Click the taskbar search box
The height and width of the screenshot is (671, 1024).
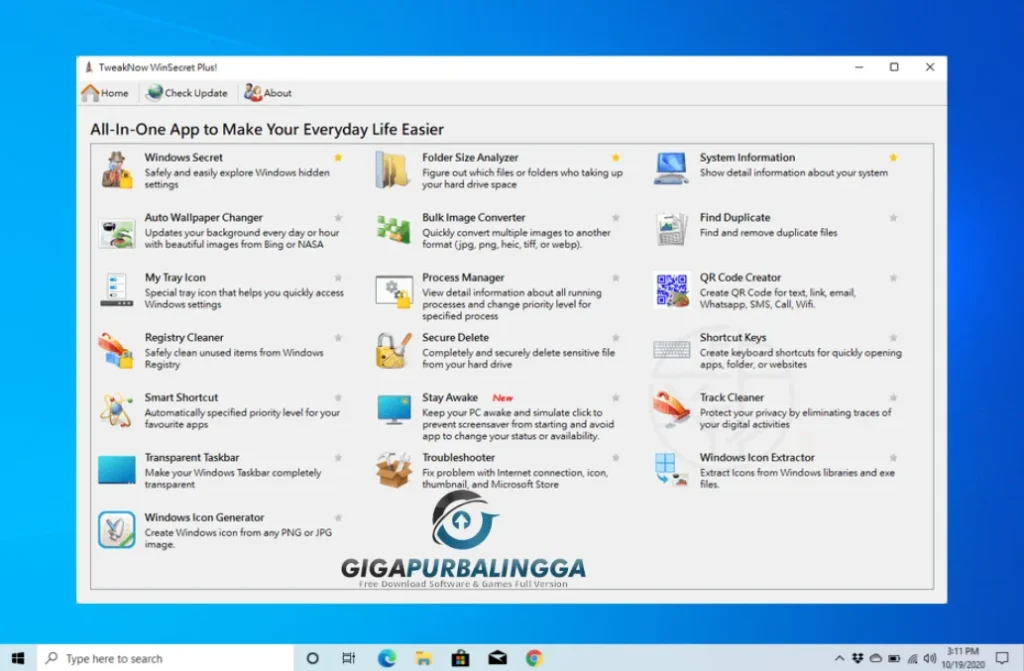[165, 658]
